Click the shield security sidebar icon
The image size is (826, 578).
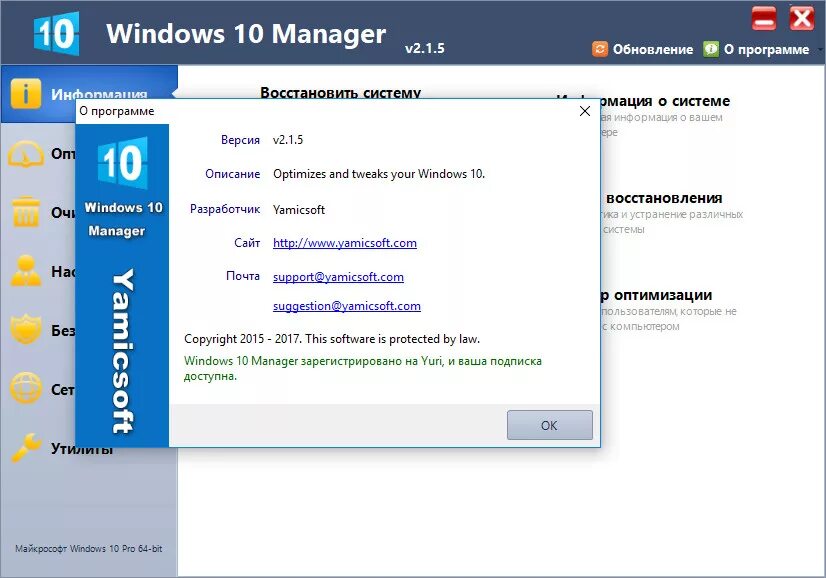(25, 329)
